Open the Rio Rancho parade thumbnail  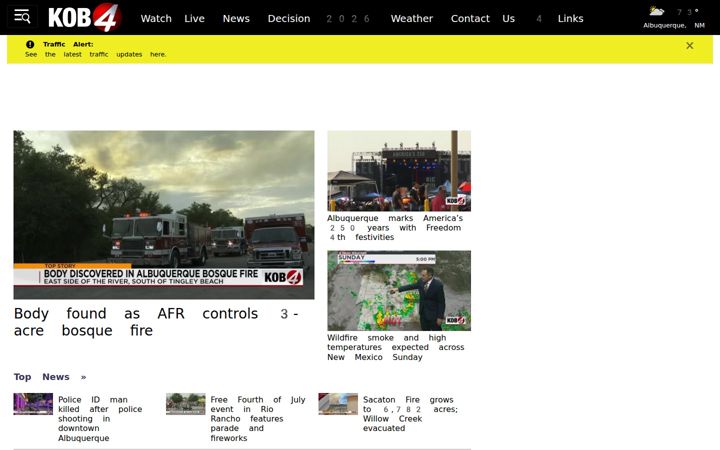[186, 404]
